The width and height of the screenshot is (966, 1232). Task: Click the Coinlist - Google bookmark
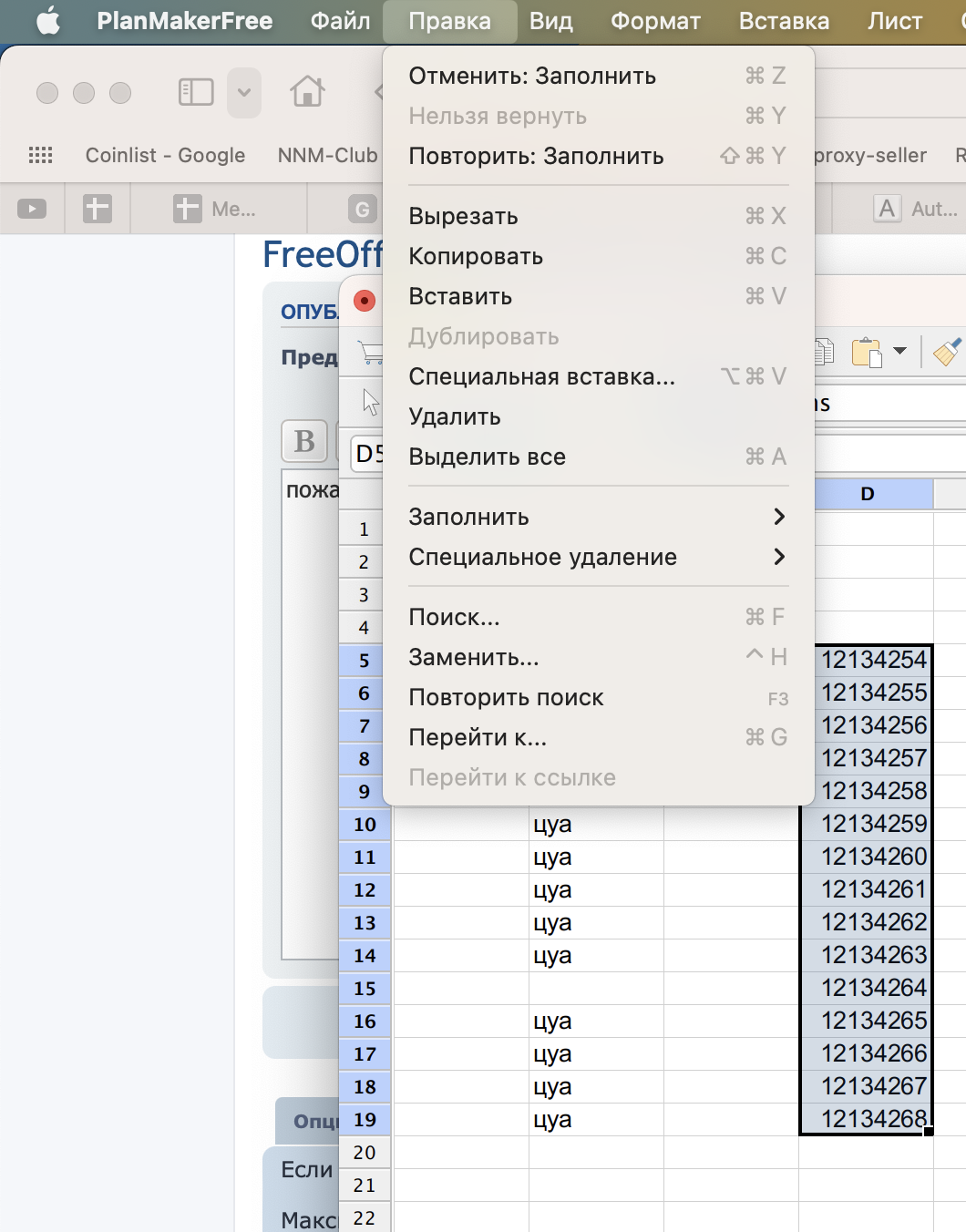[165, 156]
